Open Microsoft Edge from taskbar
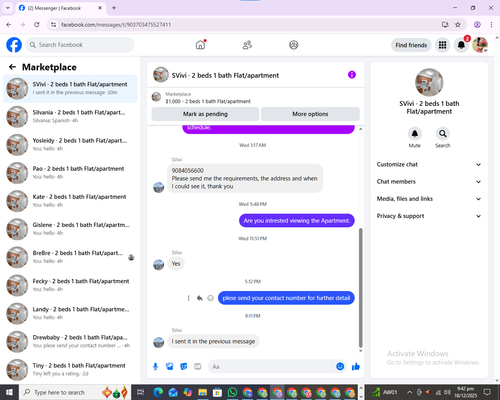The width and height of the screenshot is (500, 400). click(158, 392)
